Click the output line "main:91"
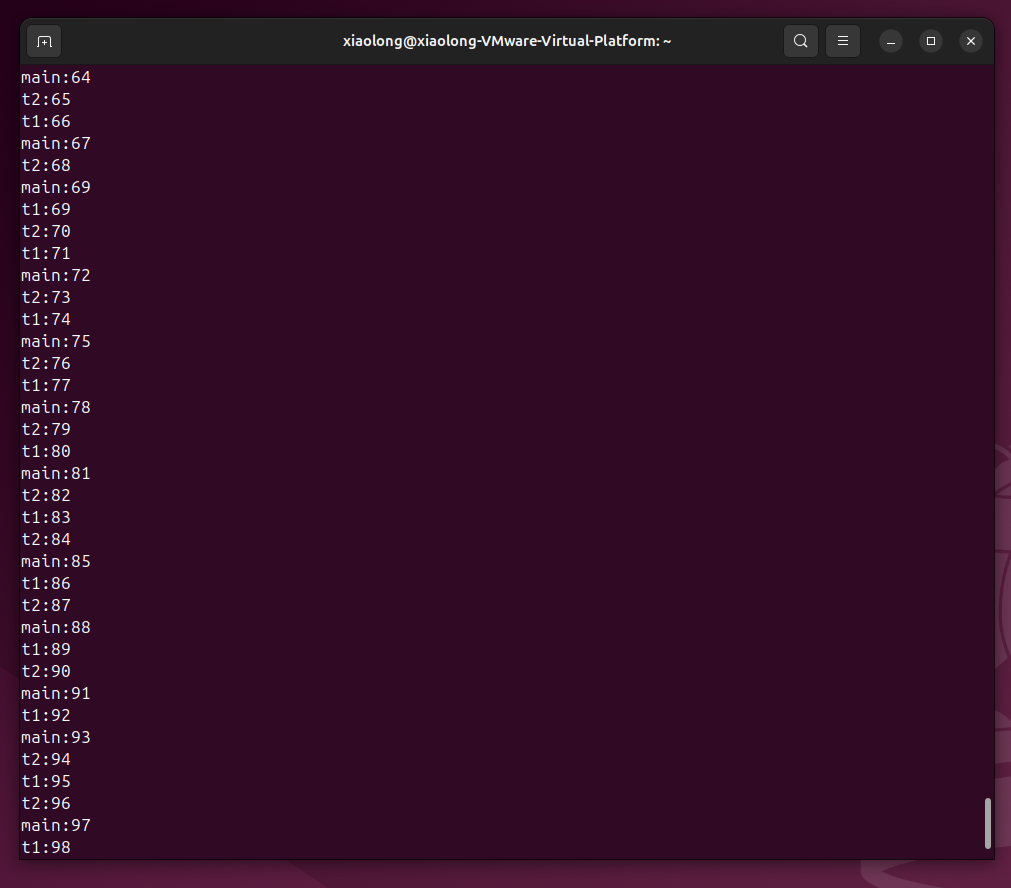This screenshot has width=1011, height=888. [56, 693]
